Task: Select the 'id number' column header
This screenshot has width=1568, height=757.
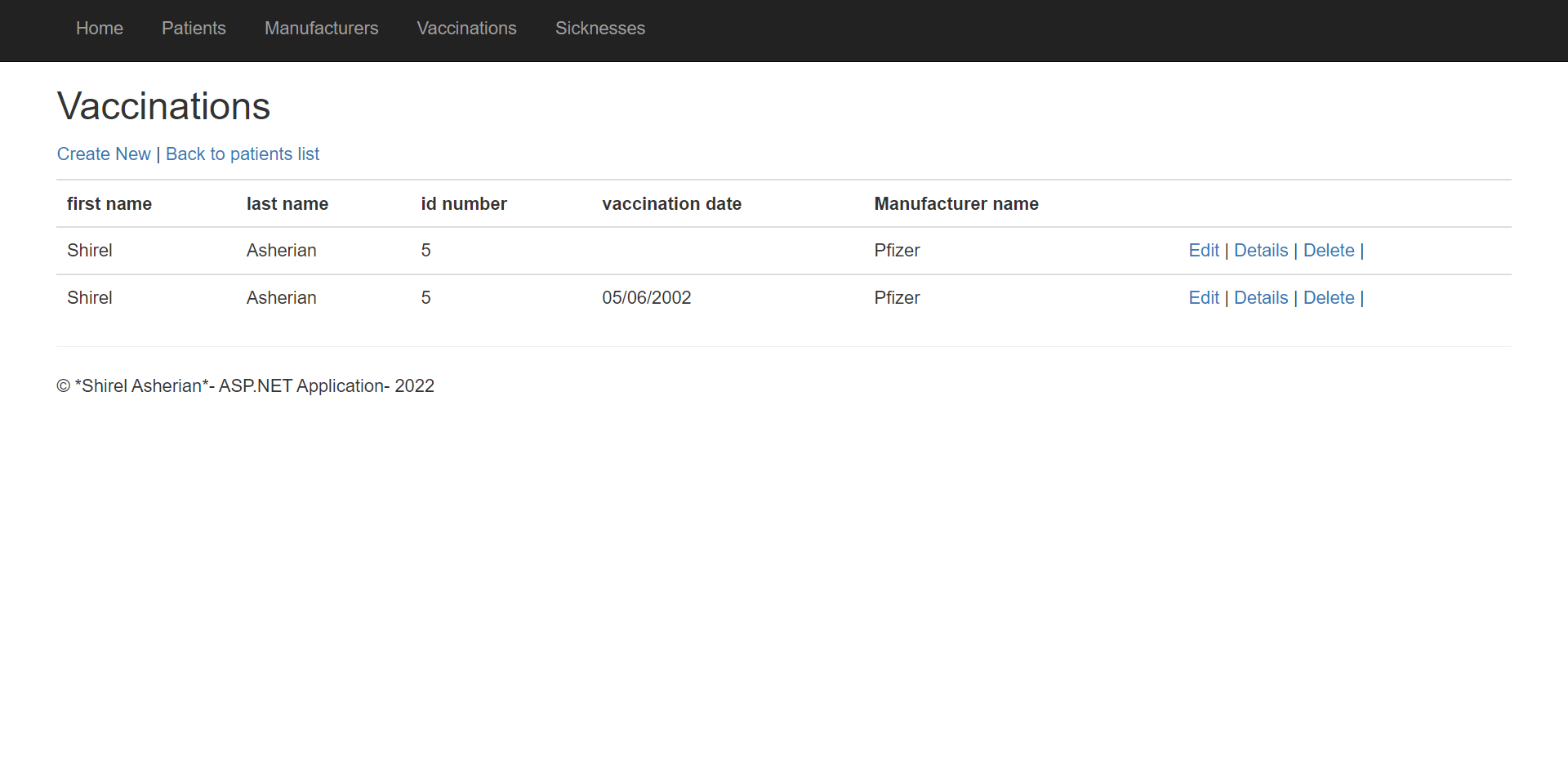Action: tap(464, 204)
